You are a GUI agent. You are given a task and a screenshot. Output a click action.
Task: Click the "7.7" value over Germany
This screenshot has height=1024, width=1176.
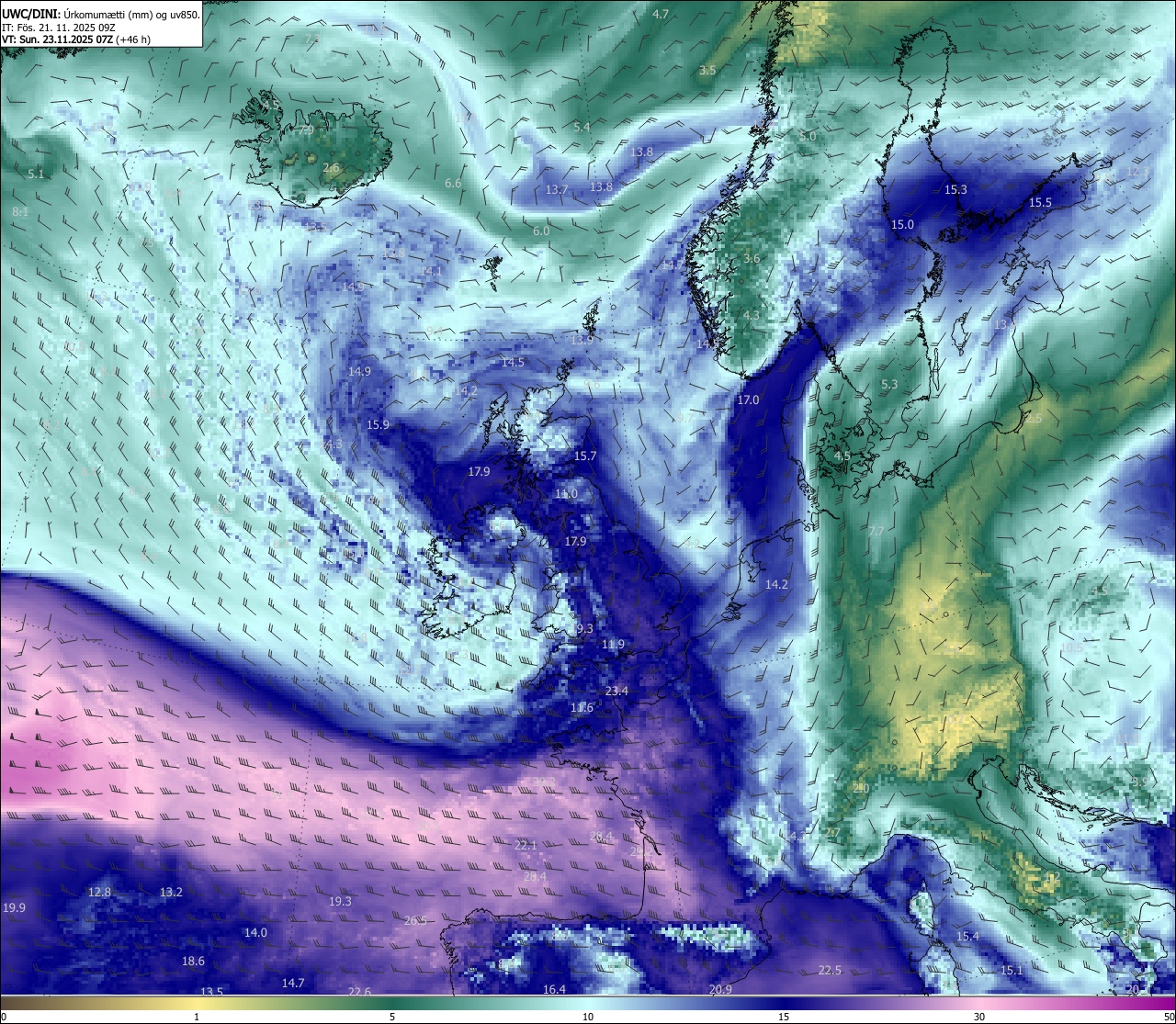(x=876, y=531)
